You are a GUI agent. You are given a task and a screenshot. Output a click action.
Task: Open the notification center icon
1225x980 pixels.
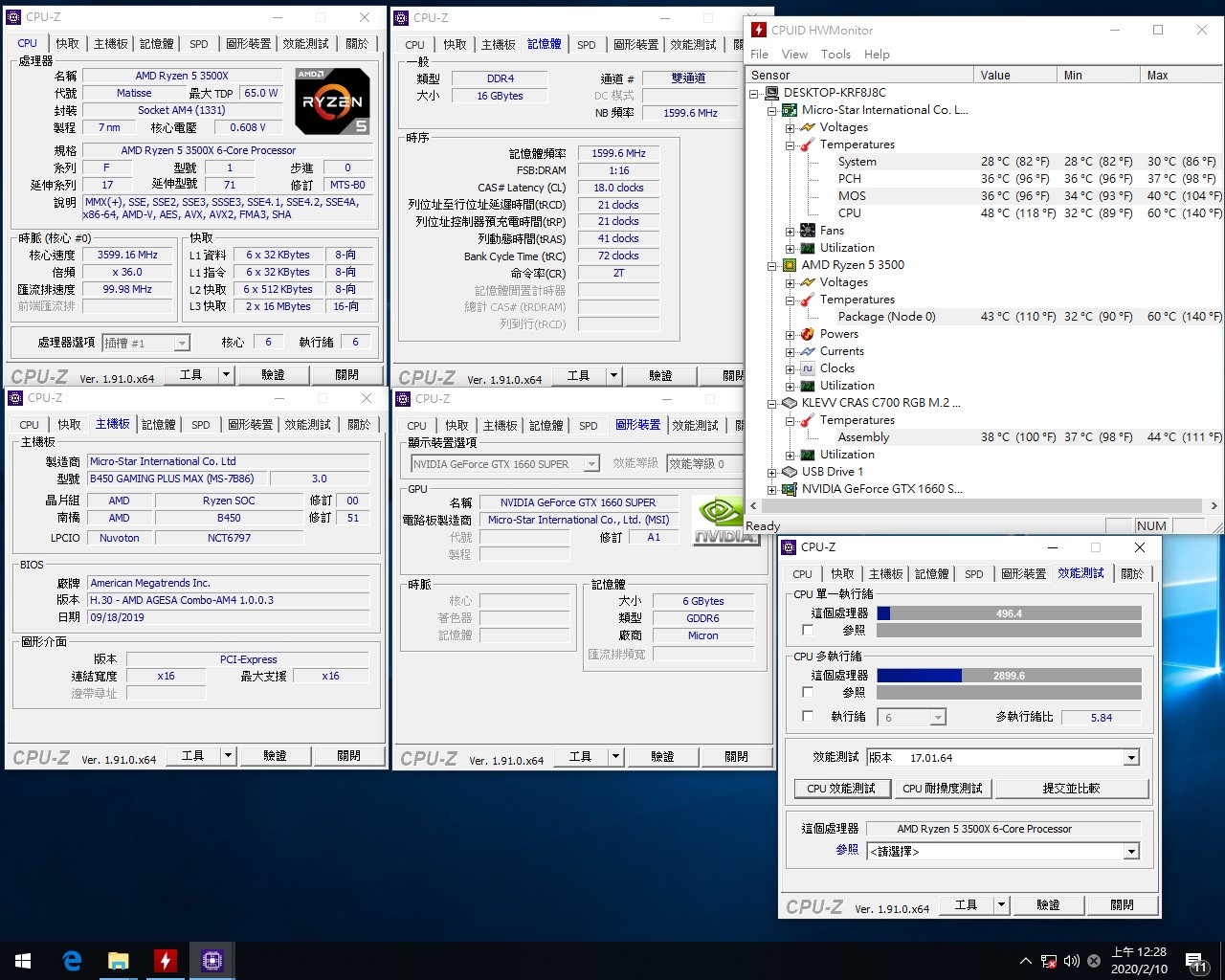pos(1196,962)
